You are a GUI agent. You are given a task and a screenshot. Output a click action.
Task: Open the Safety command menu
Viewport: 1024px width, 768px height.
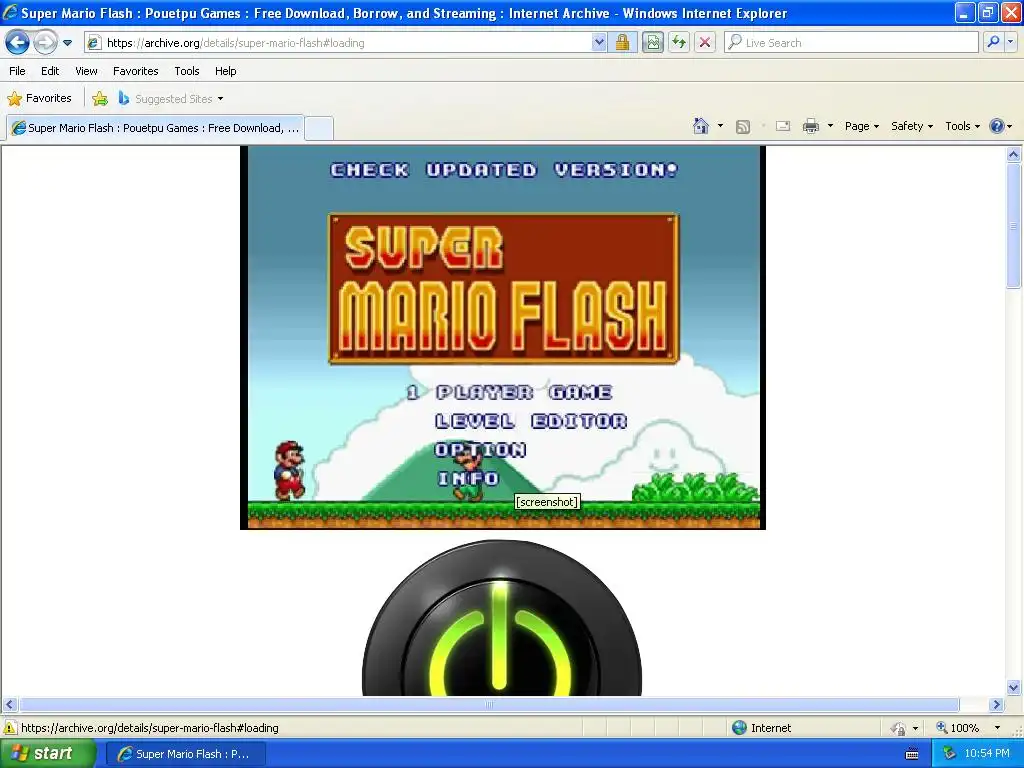coord(912,126)
